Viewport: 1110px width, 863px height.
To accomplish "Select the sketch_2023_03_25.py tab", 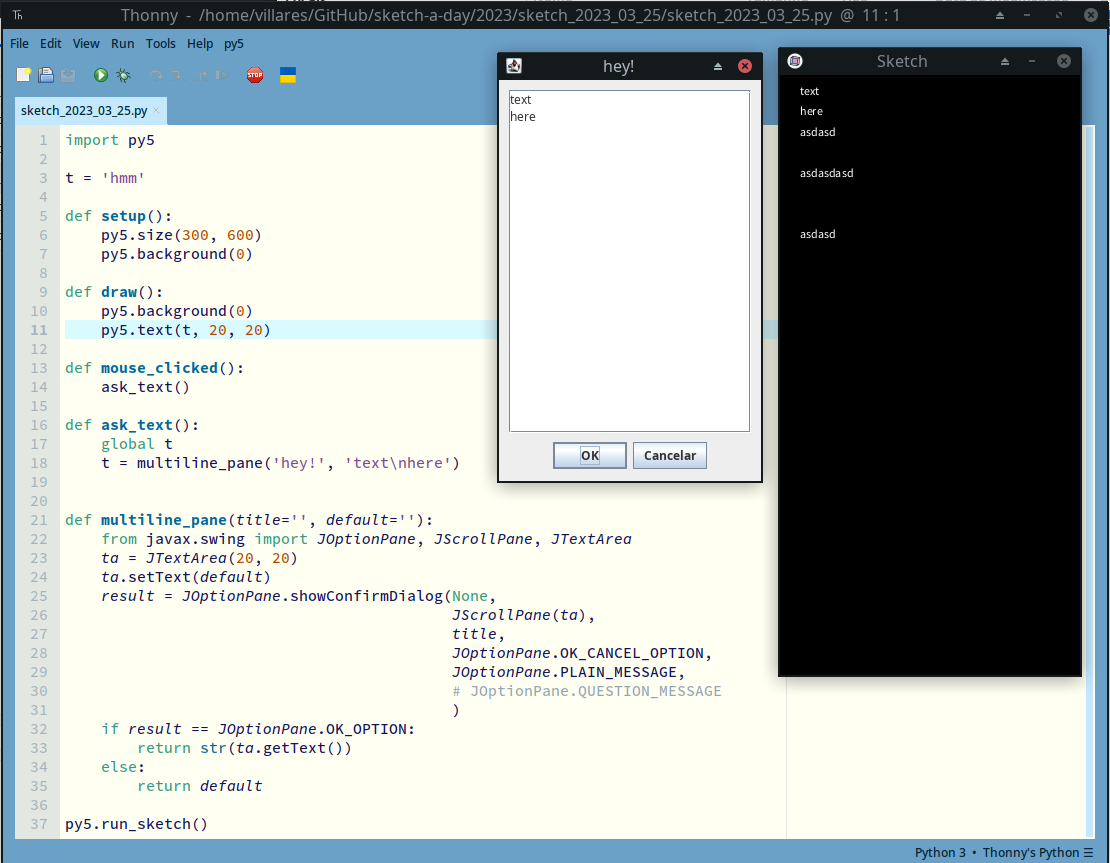I will (x=84, y=110).
